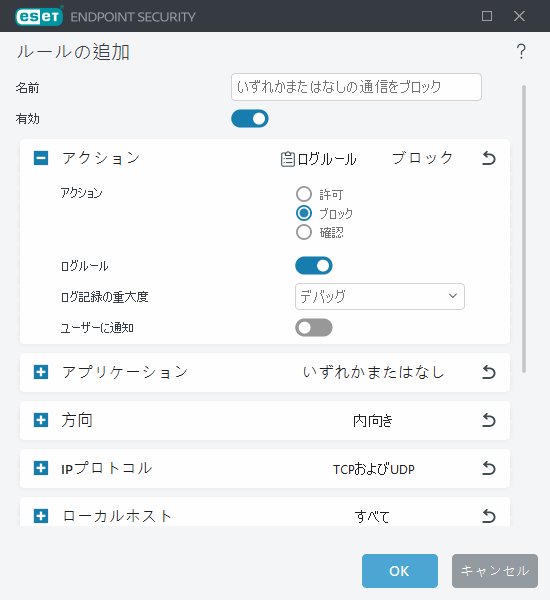Click the すべて local host value

click(372, 517)
